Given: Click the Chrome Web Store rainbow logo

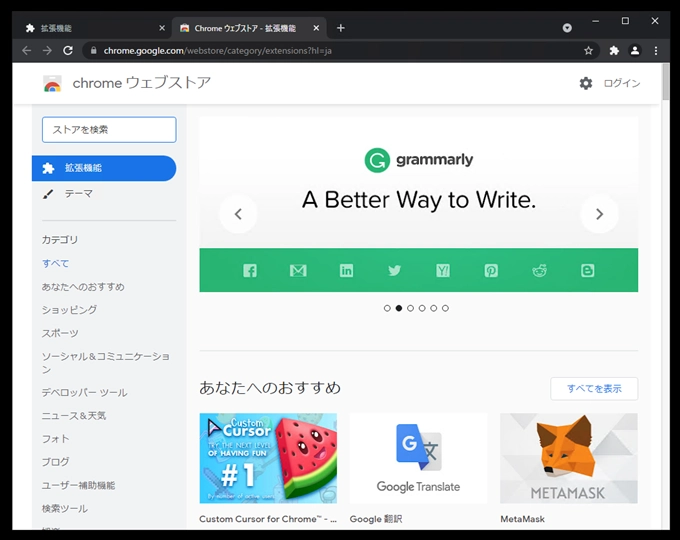Looking at the screenshot, I should [52, 84].
